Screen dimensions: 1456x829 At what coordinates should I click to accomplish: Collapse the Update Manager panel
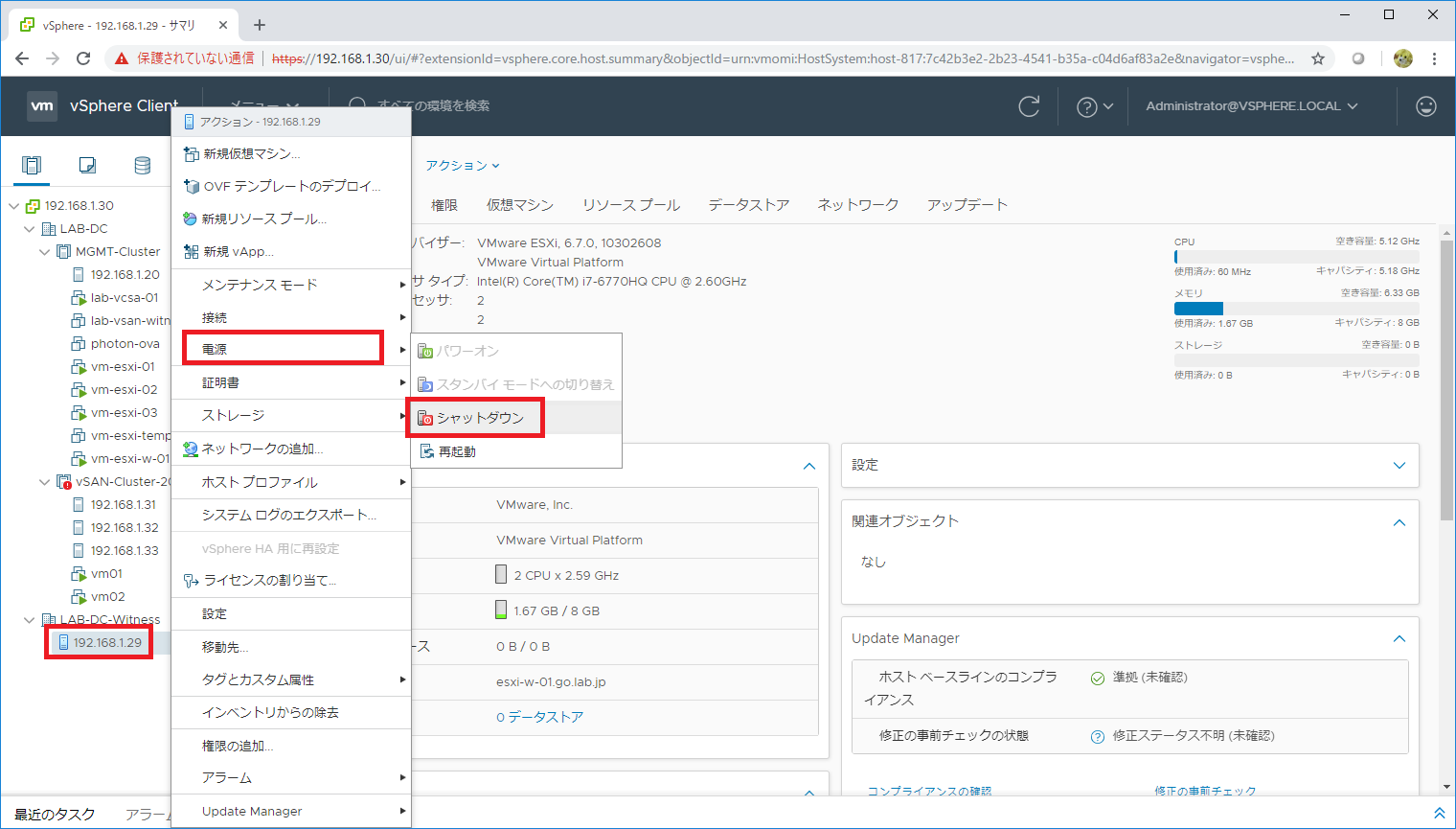coord(1399,638)
